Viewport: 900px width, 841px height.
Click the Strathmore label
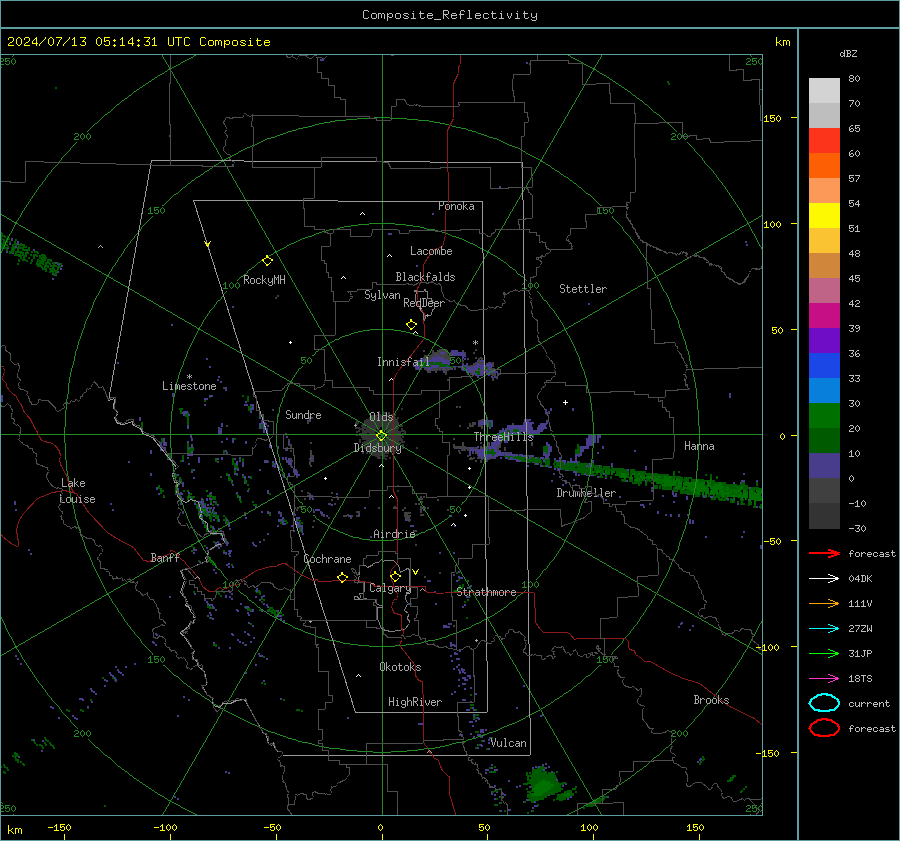pos(486,592)
